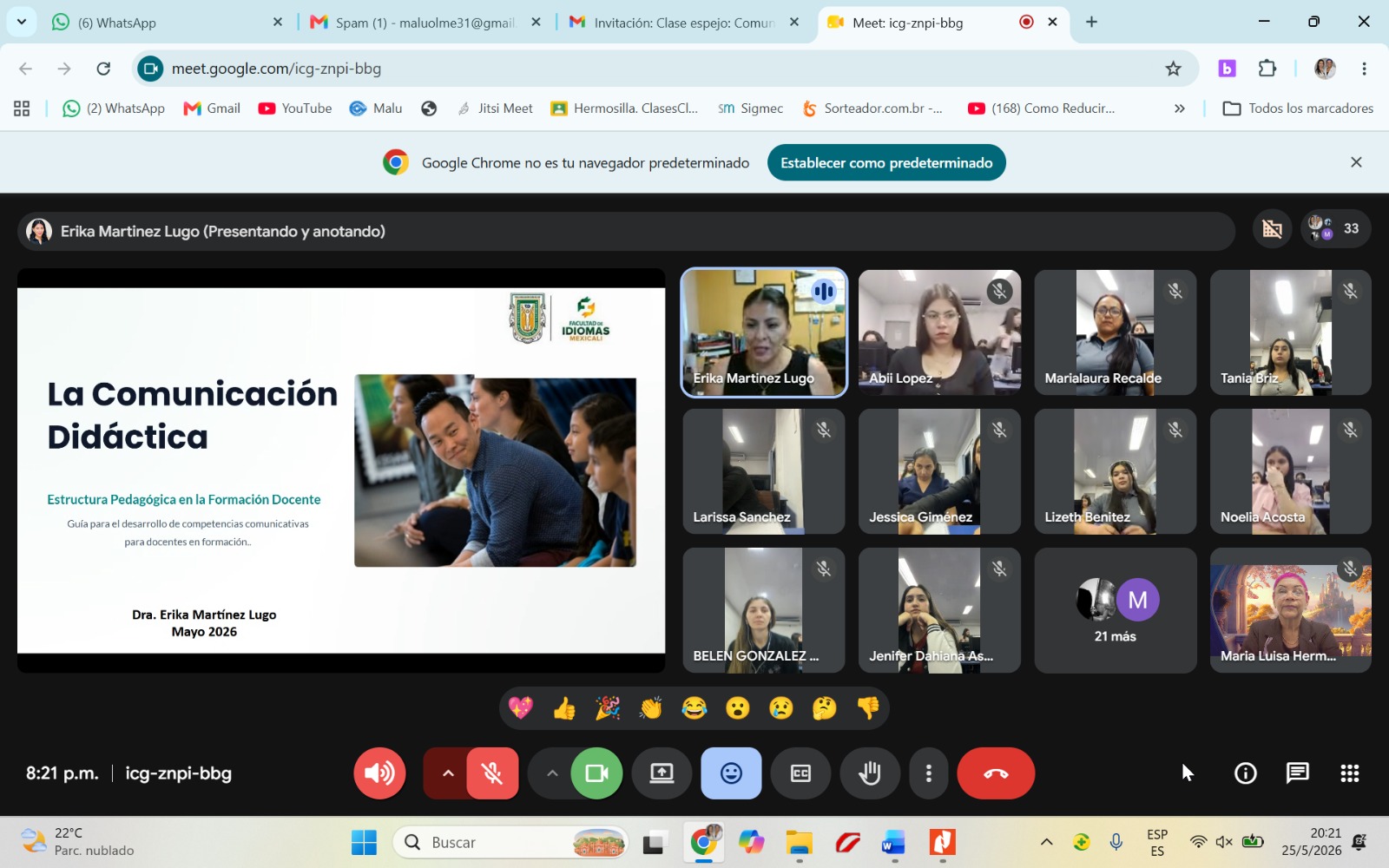Viewport: 1389px width, 868px height.
Task: Send thumbs down reaction
Action: (868, 708)
